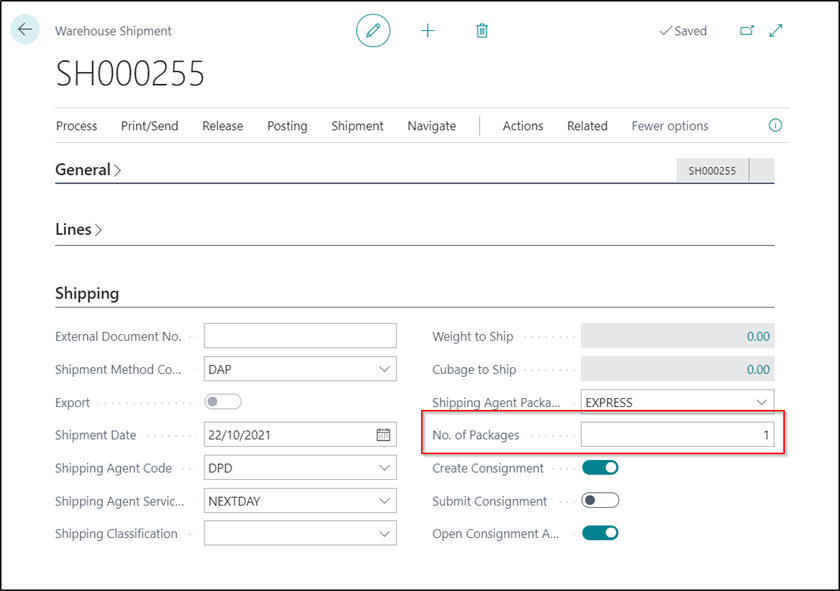
Task: Open the Shipment Date calendar picker
Action: pos(383,435)
